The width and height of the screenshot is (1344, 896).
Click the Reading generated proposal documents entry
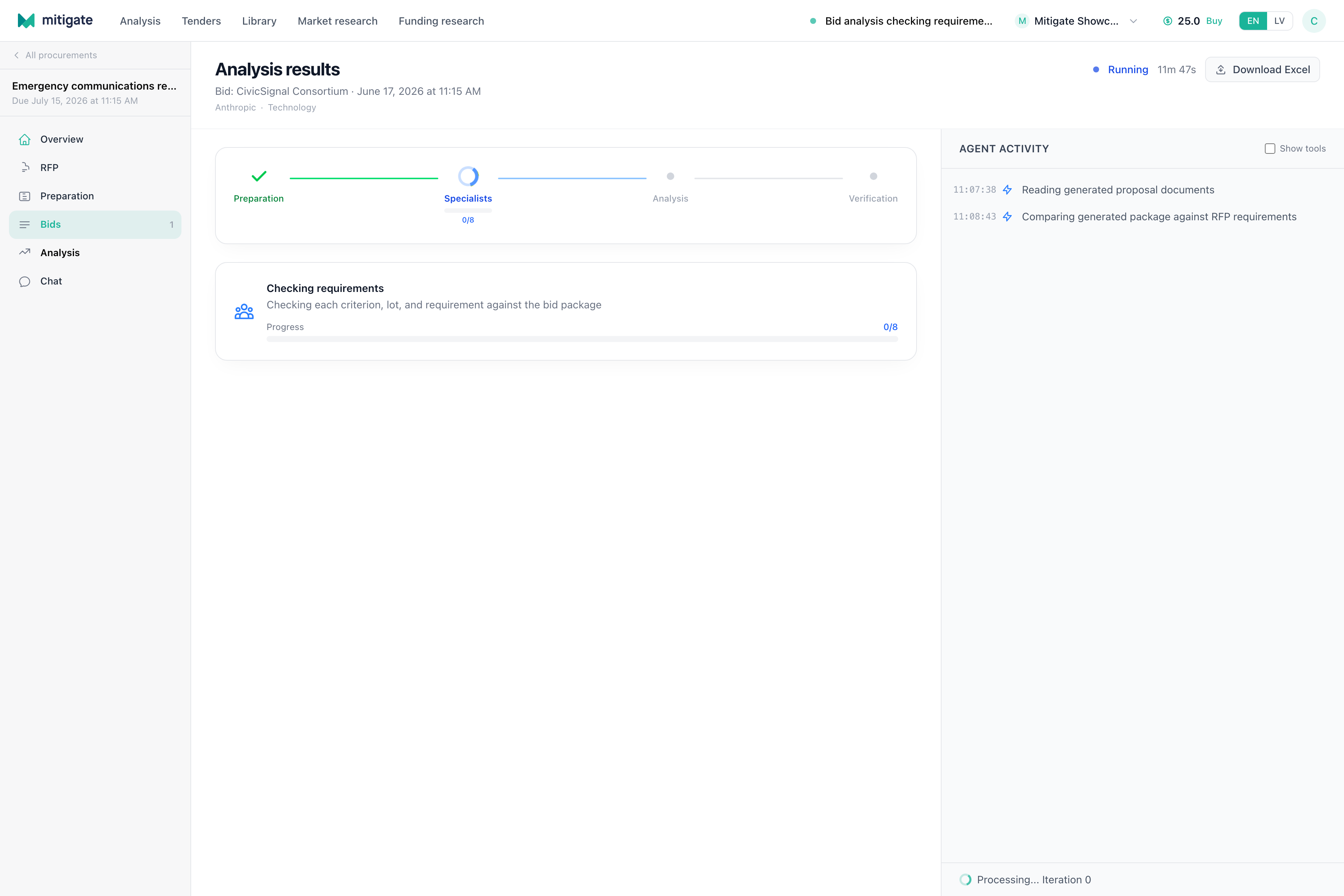click(1118, 190)
